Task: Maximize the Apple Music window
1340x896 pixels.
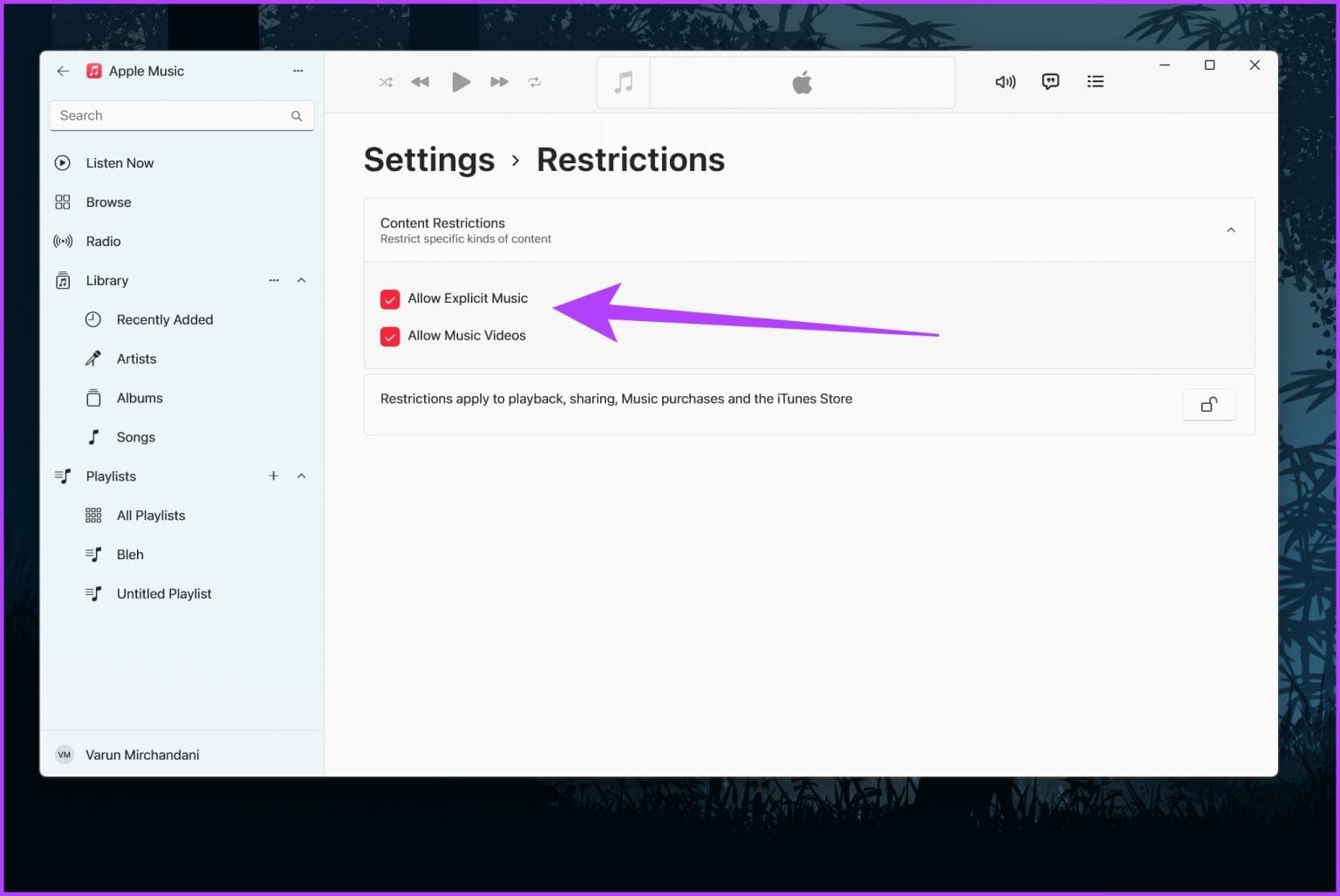Action: 1210,65
